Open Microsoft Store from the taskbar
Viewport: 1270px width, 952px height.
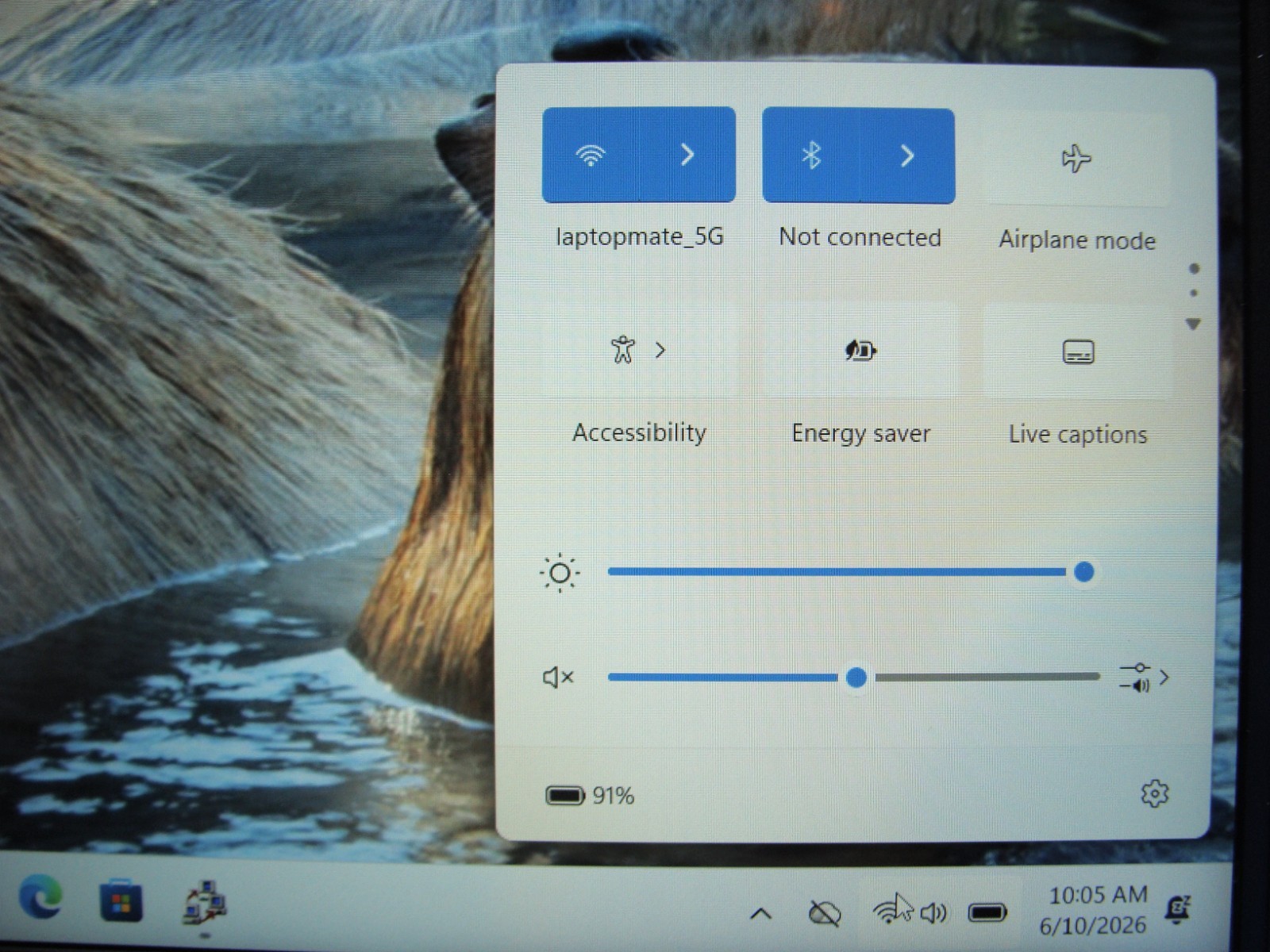point(121,902)
